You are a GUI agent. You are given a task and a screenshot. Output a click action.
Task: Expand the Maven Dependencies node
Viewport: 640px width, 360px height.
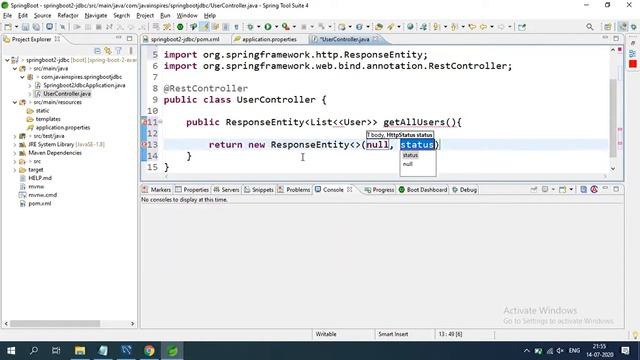pyautogui.click(x=15, y=153)
